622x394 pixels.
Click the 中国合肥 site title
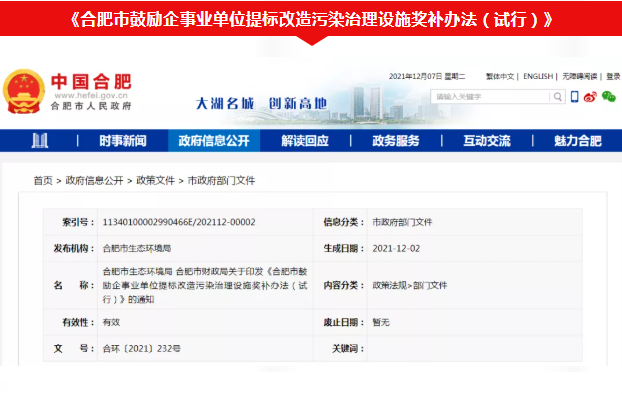tap(91, 81)
